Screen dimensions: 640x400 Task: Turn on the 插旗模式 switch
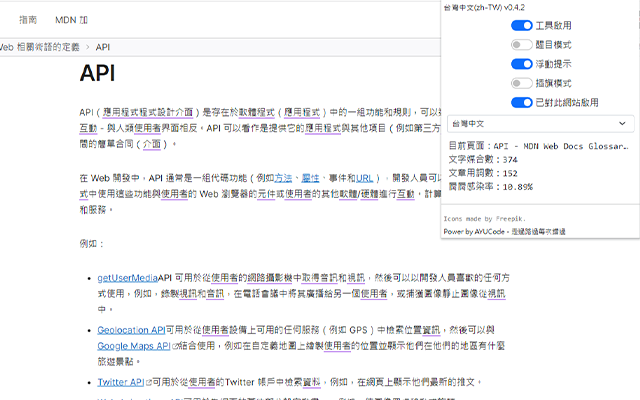pyautogui.click(x=522, y=83)
